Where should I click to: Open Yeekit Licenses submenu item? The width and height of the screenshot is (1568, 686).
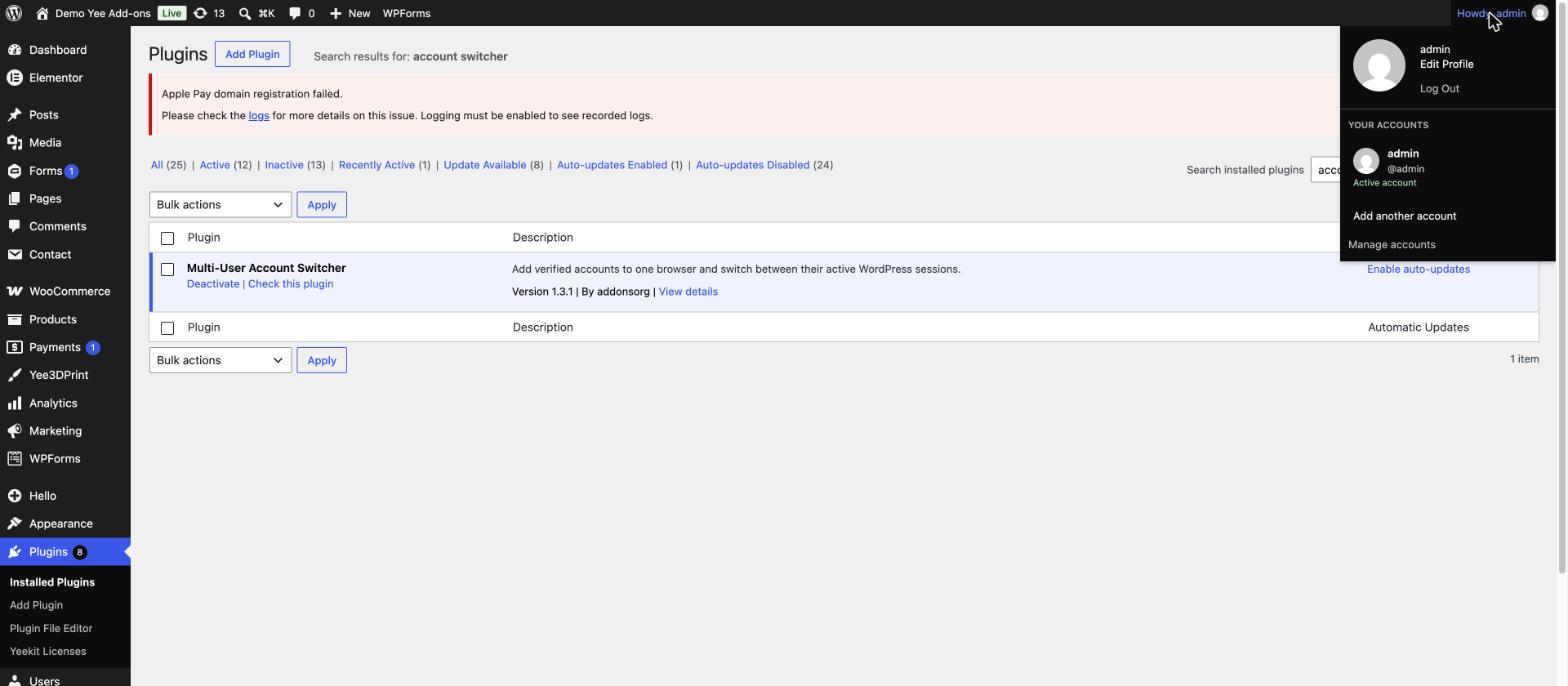coord(48,651)
